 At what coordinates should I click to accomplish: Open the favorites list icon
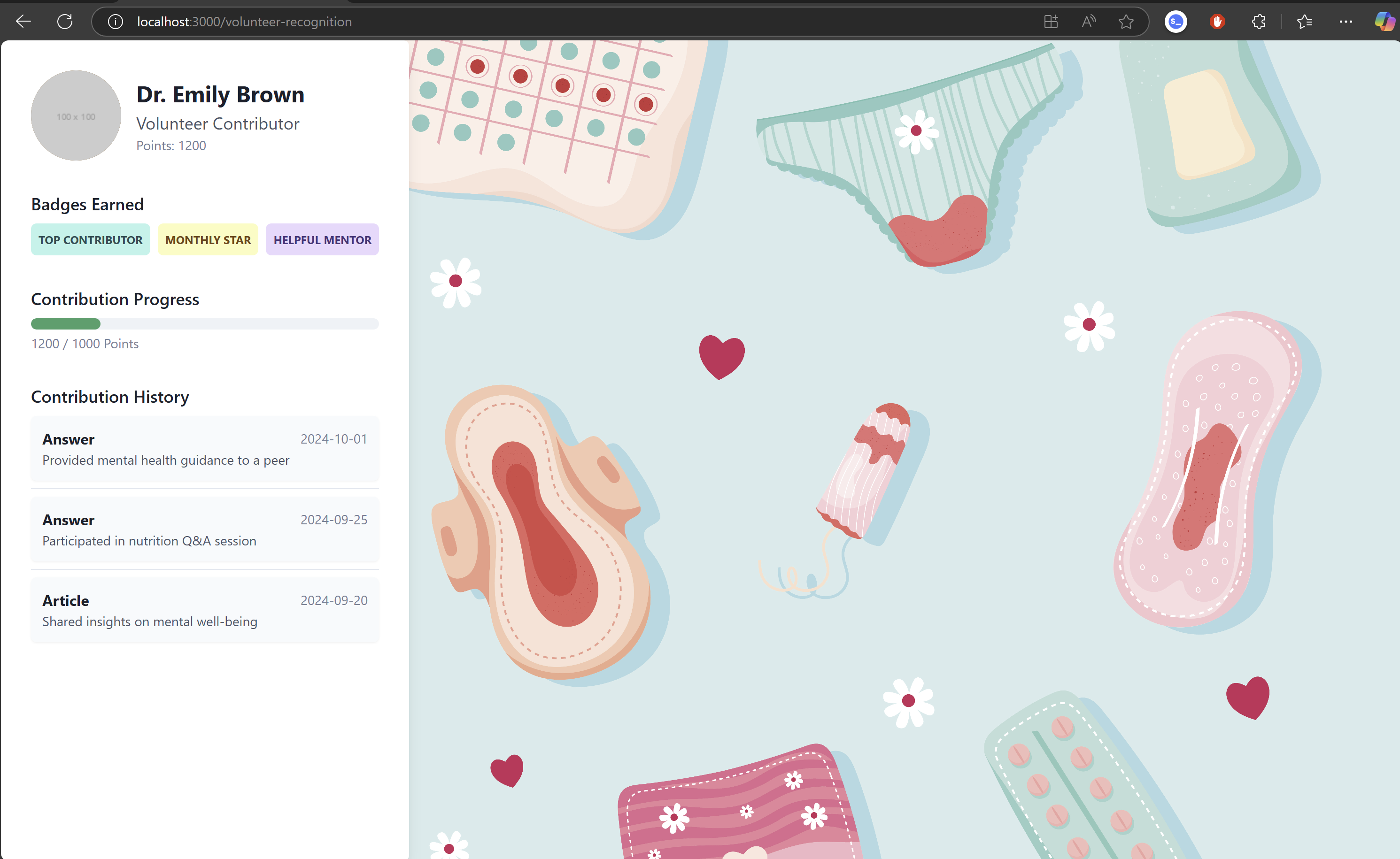pyautogui.click(x=1305, y=22)
